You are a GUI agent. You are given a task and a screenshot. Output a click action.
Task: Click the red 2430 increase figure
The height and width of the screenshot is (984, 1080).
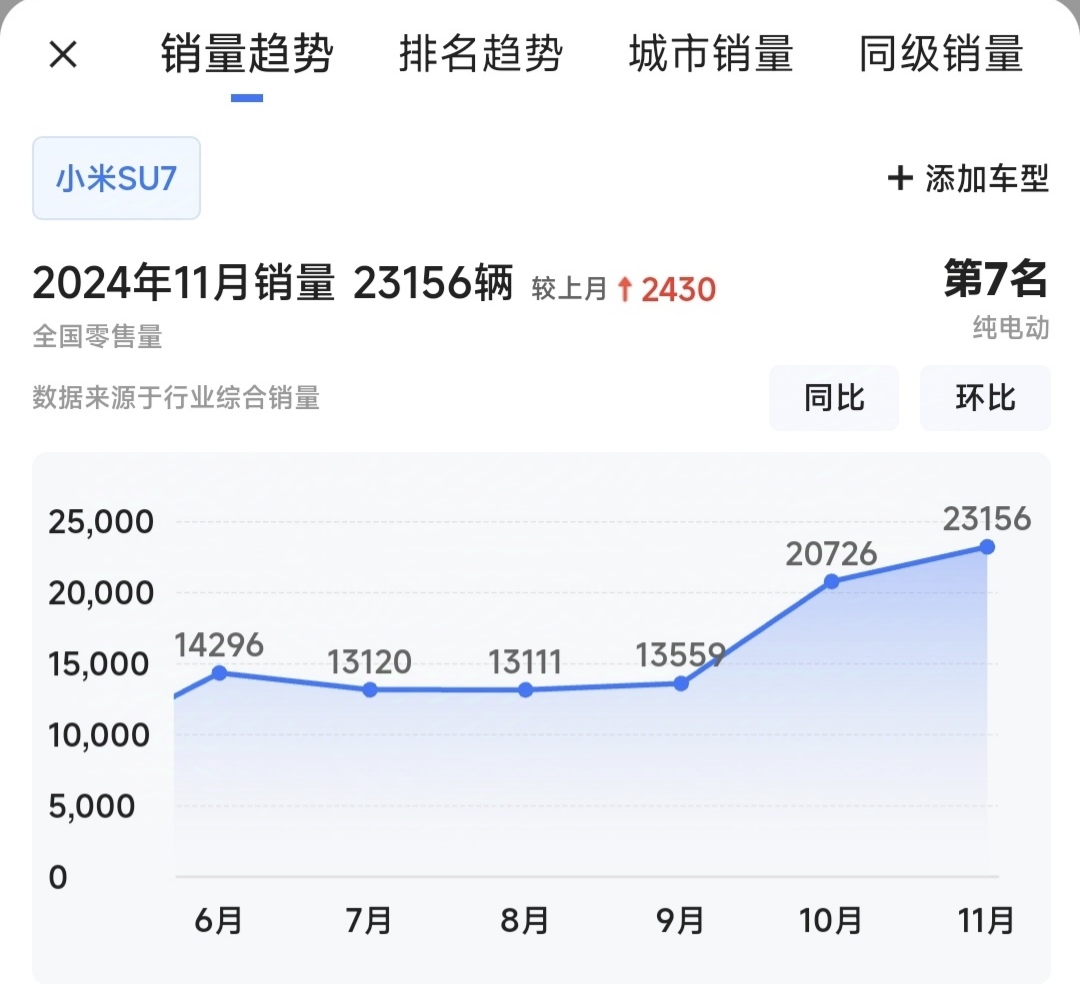678,289
